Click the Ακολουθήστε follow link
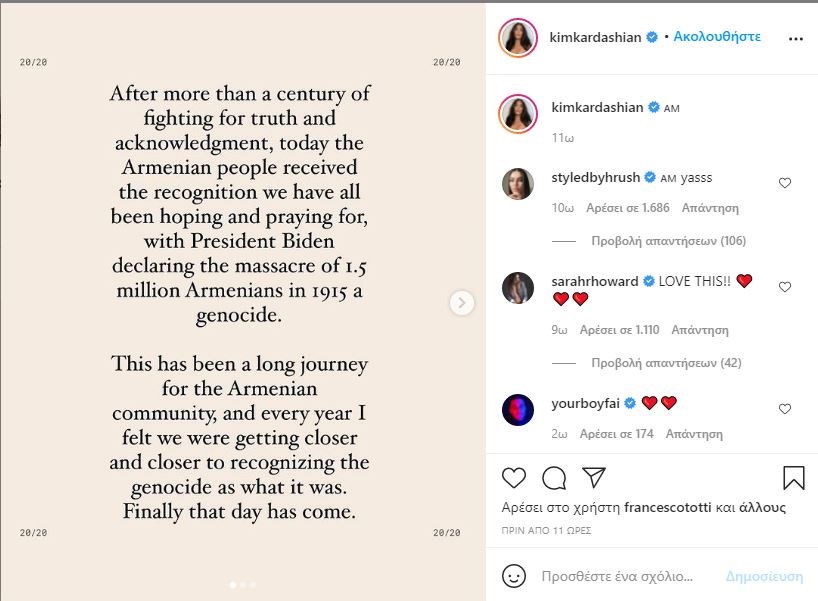Image resolution: width=818 pixels, height=601 pixels. (717, 37)
